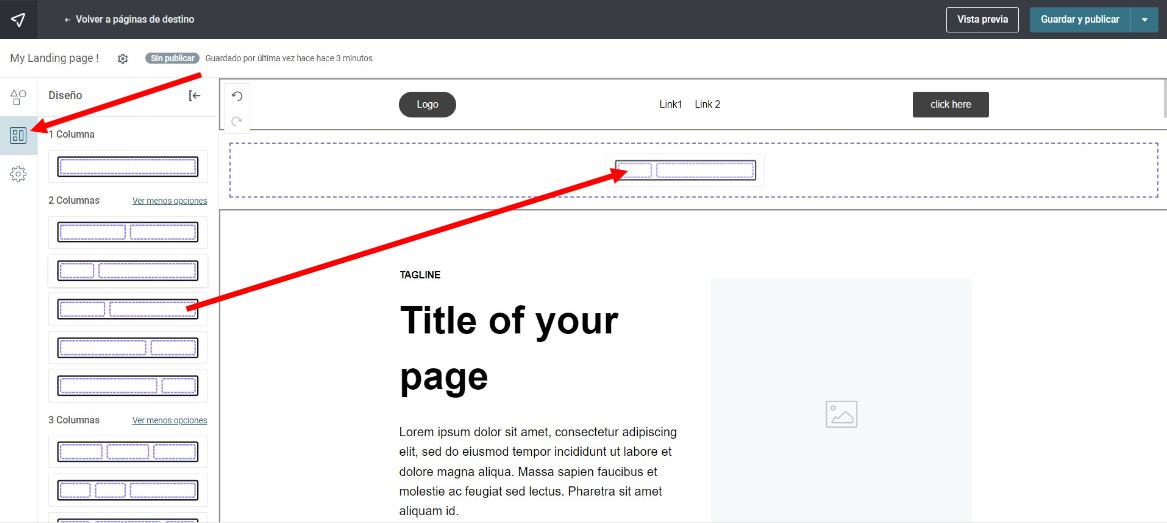Click Link1 in the page header
This screenshot has height=523, width=1167.
pyautogui.click(x=671, y=105)
